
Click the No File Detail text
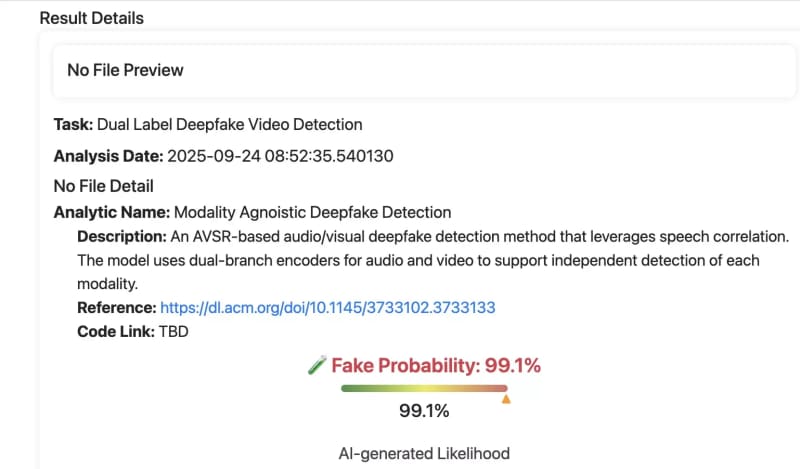click(103, 185)
